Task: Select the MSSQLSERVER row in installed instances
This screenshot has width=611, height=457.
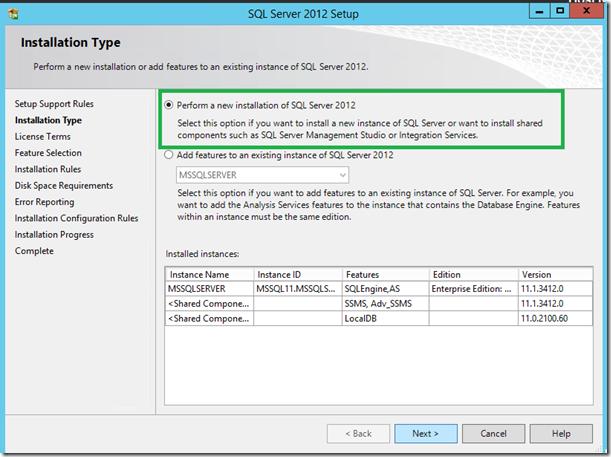Action: 379,289
